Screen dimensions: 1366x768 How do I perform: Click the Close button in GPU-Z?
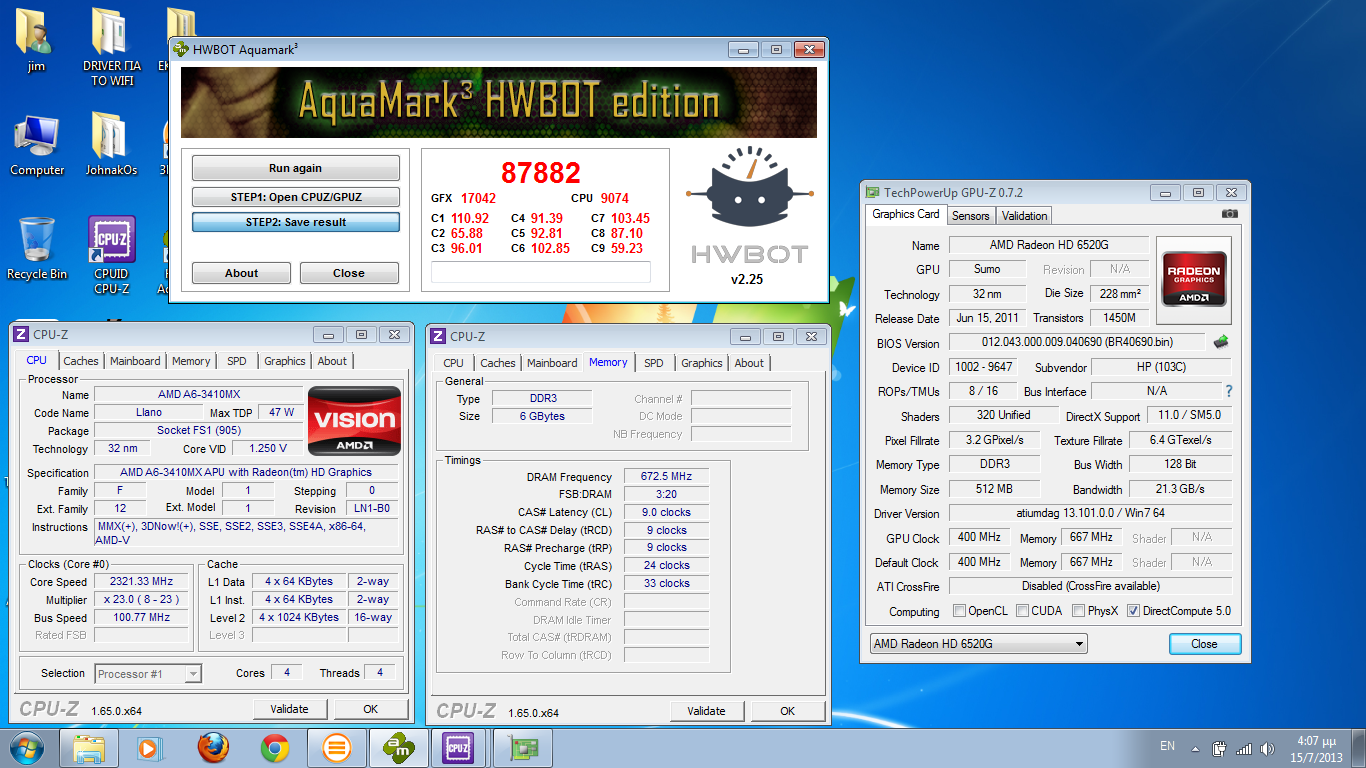click(x=1204, y=644)
